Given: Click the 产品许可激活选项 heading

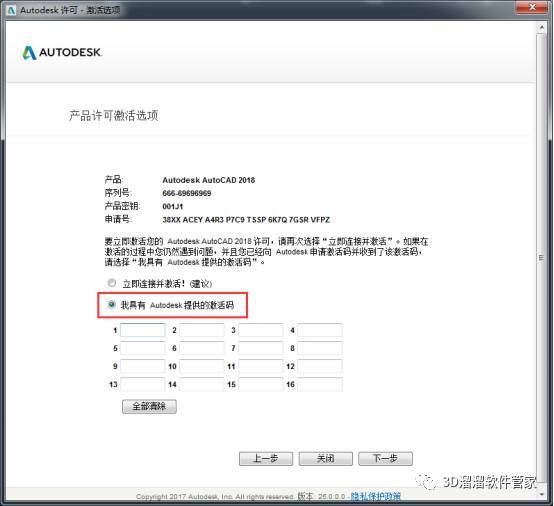Looking at the screenshot, I should (x=113, y=116).
